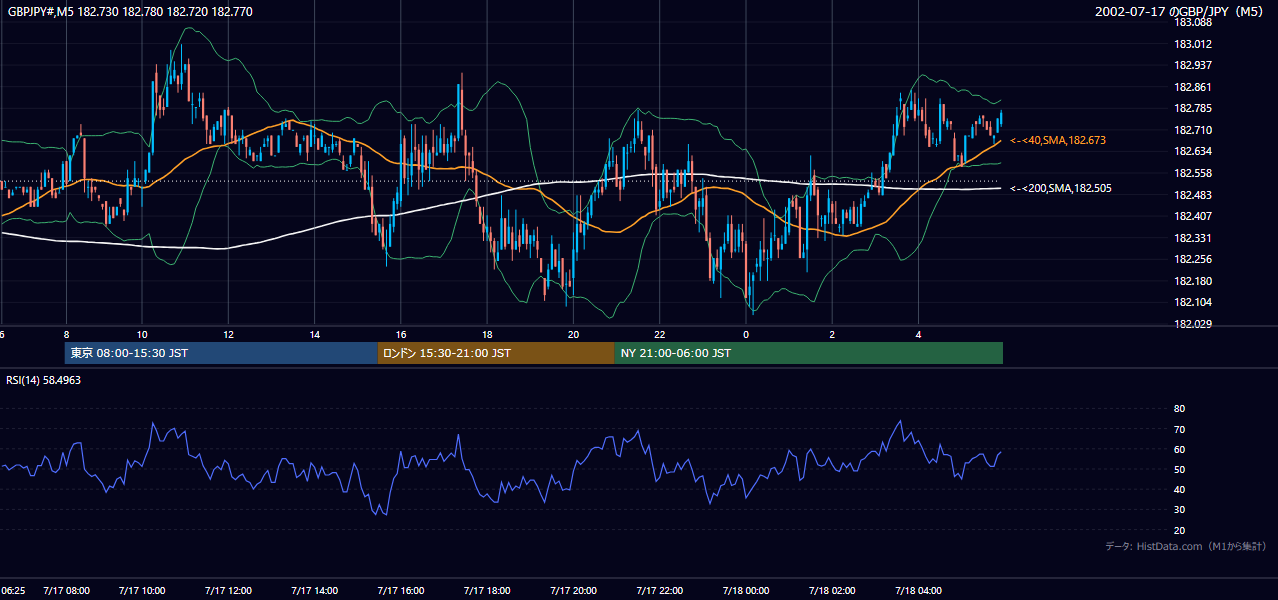Click hour tick 0 below price chart
This screenshot has height=600, width=1278.
tap(746, 334)
